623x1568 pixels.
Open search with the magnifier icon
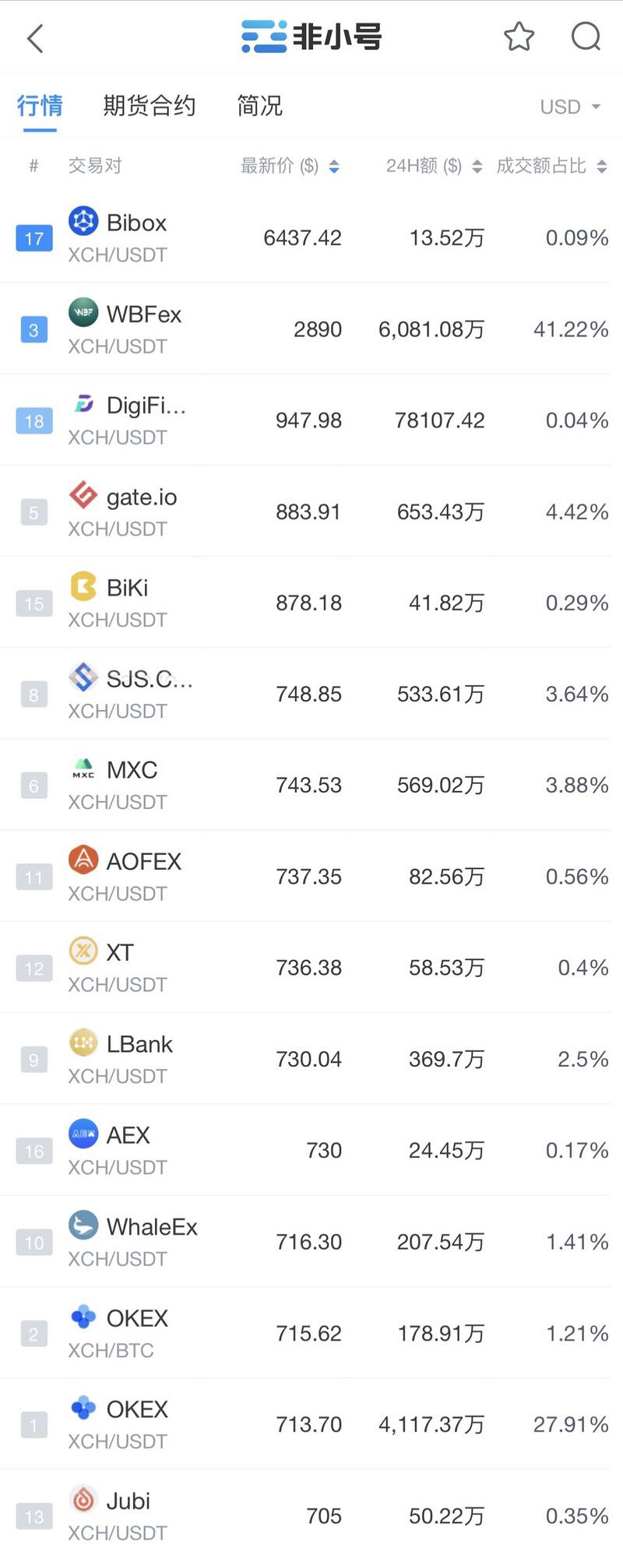tap(586, 37)
